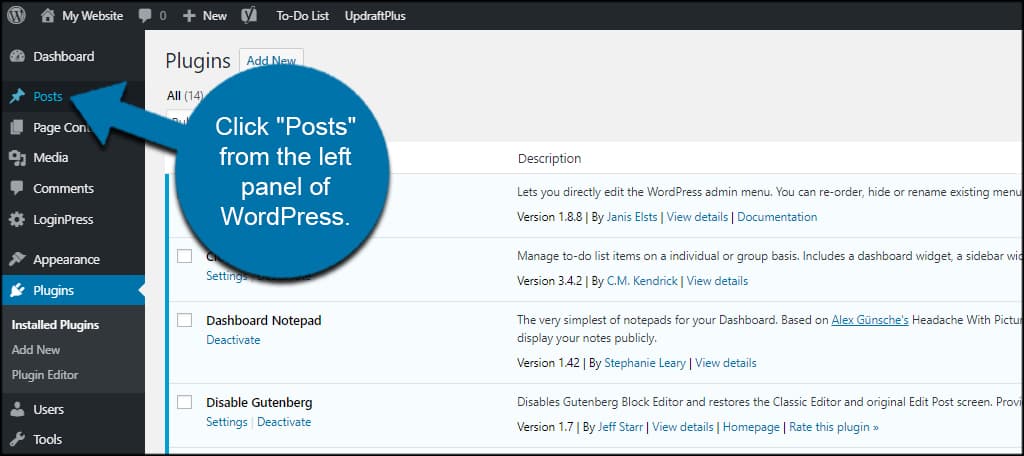This screenshot has height=456, width=1024.
Task: Click the Comments speech bubble icon in sidebar
Action: click(x=18, y=188)
